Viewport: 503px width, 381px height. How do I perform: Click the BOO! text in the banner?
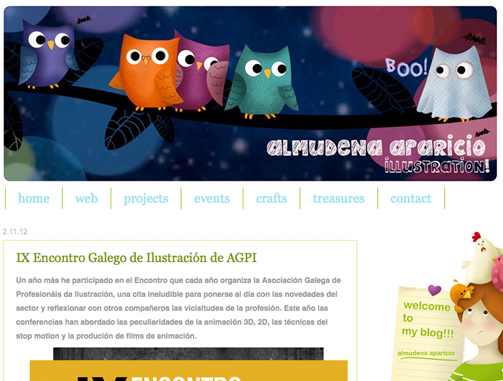[x=406, y=67]
